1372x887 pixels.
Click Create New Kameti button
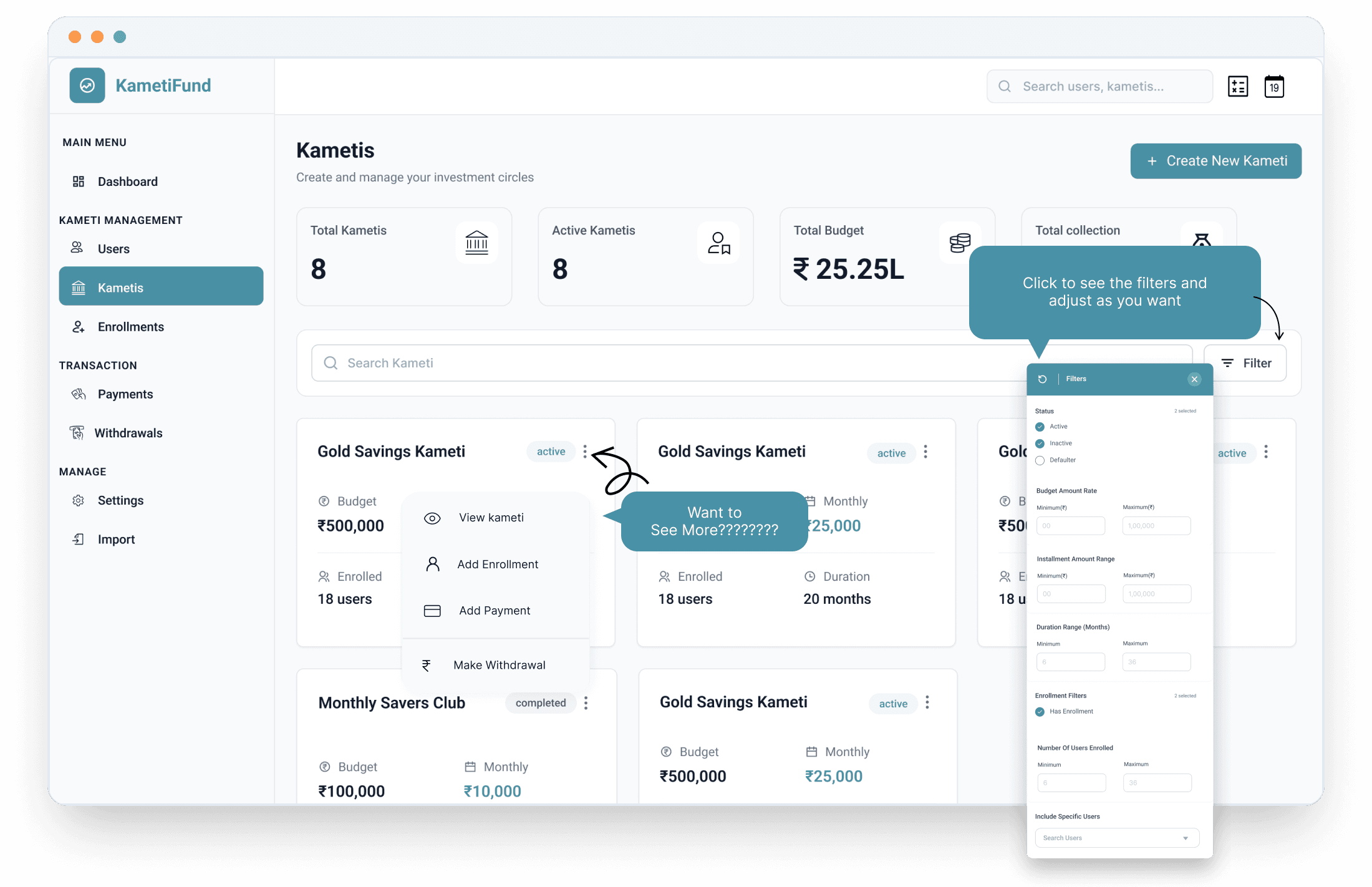[x=1215, y=161]
